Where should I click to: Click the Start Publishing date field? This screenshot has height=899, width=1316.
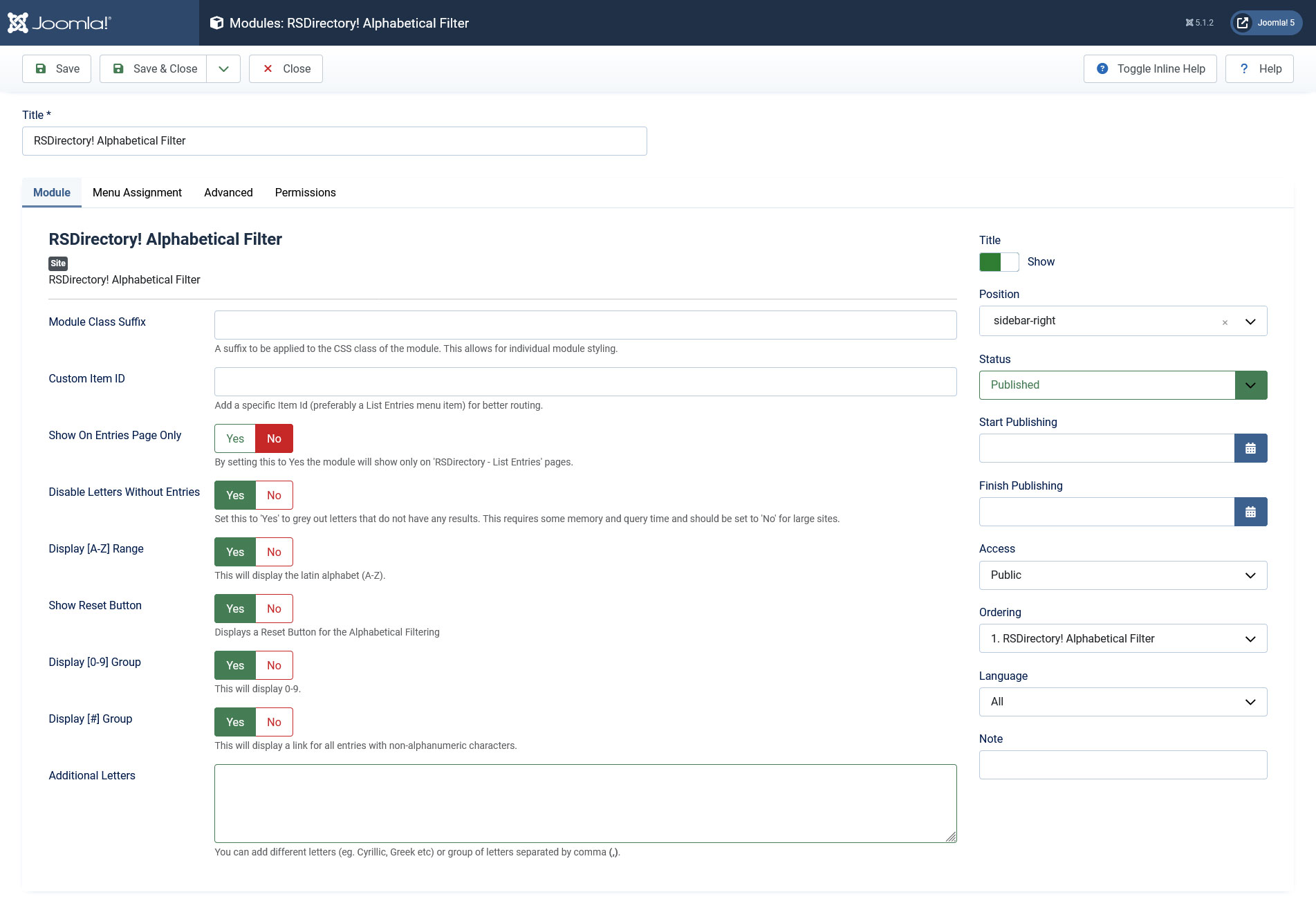tap(1106, 448)
